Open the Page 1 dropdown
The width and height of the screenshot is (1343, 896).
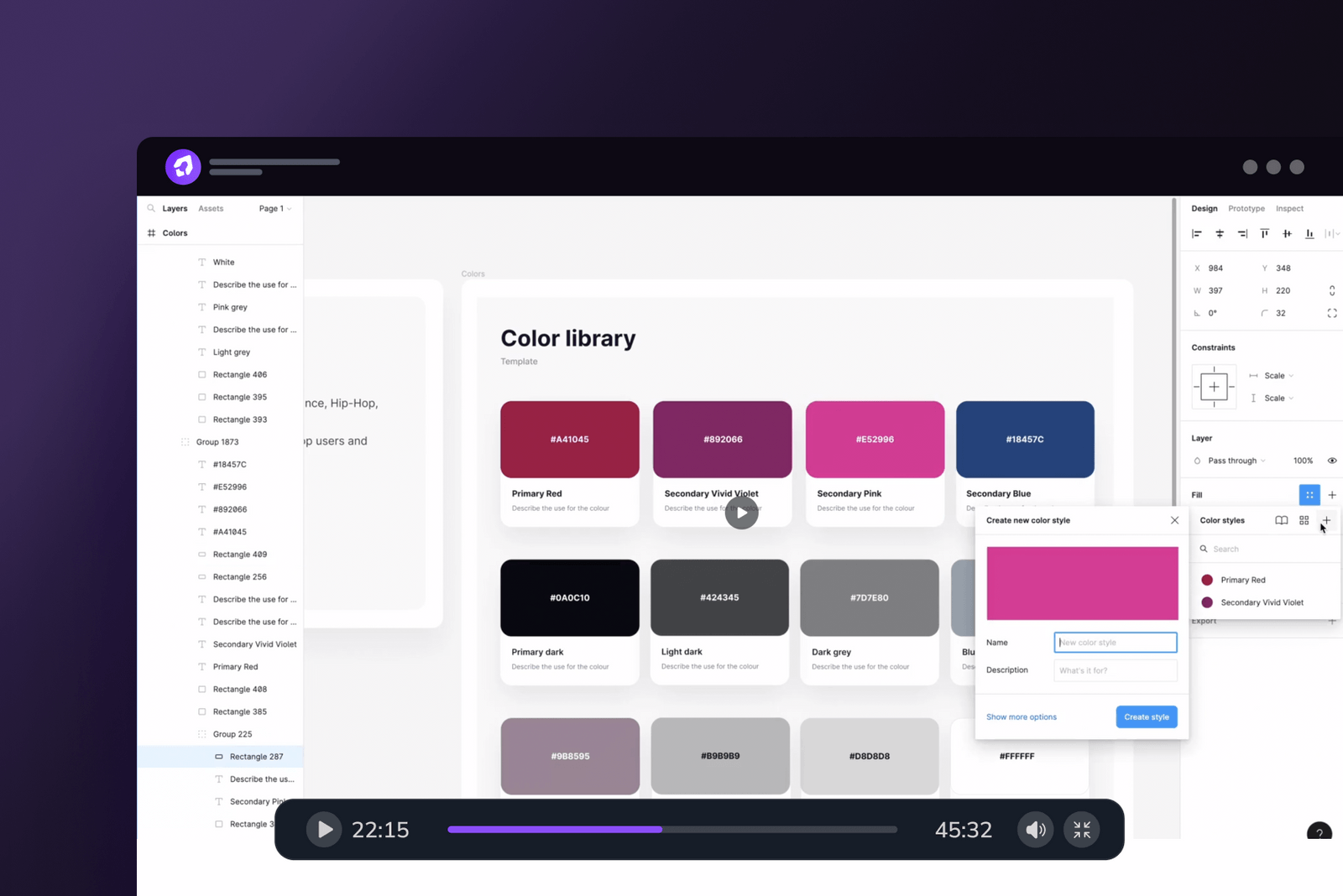point(275,209)
